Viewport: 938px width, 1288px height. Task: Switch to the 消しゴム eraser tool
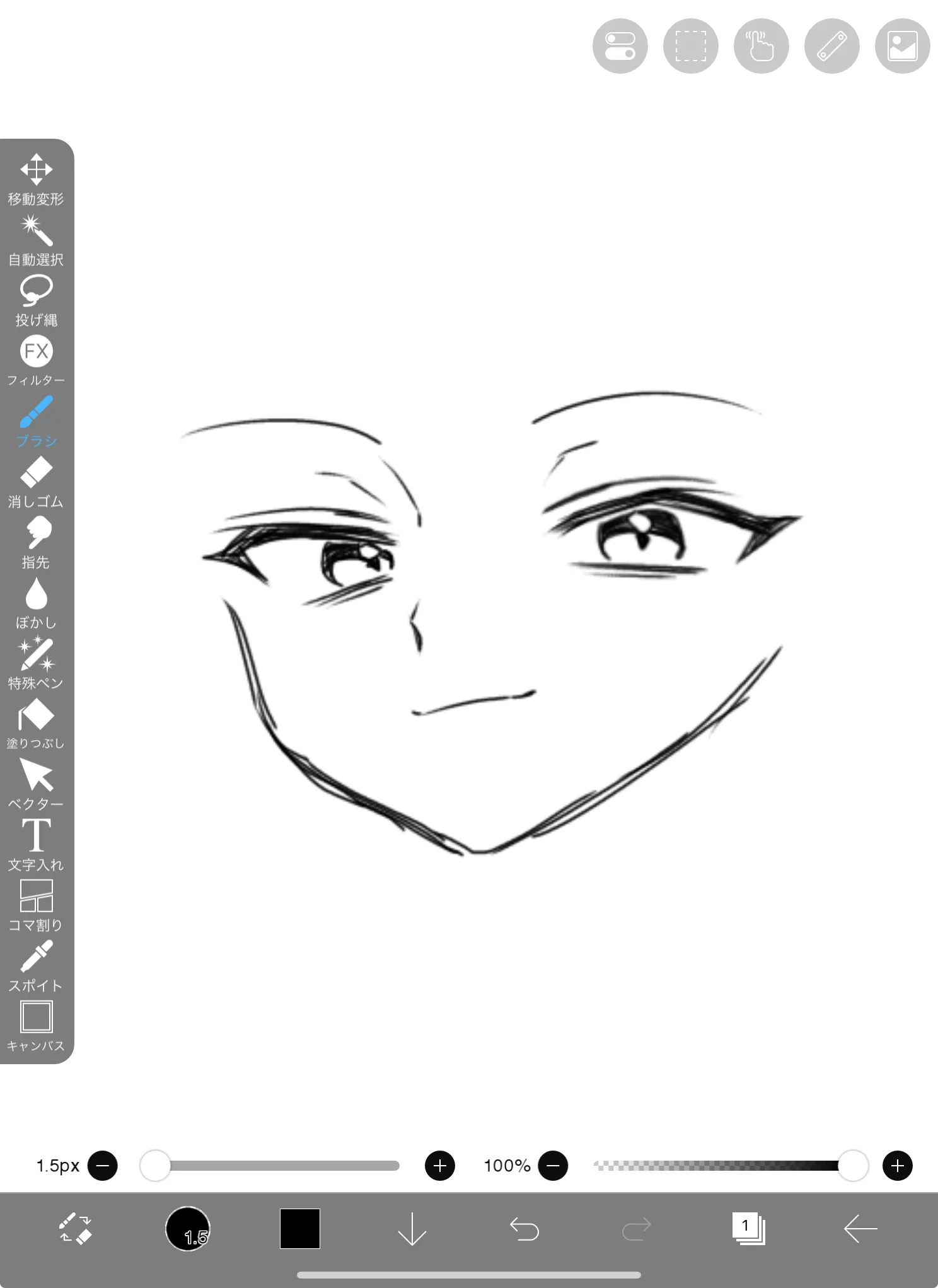(x=36, y=482)
